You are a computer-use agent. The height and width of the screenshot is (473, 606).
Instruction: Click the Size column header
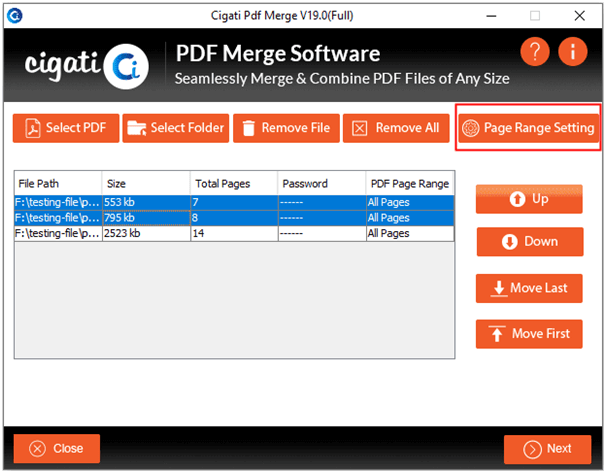coord(146,183)
